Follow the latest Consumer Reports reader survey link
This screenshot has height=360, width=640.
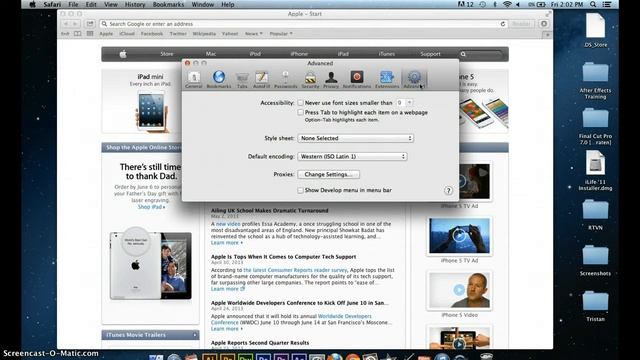295,270
